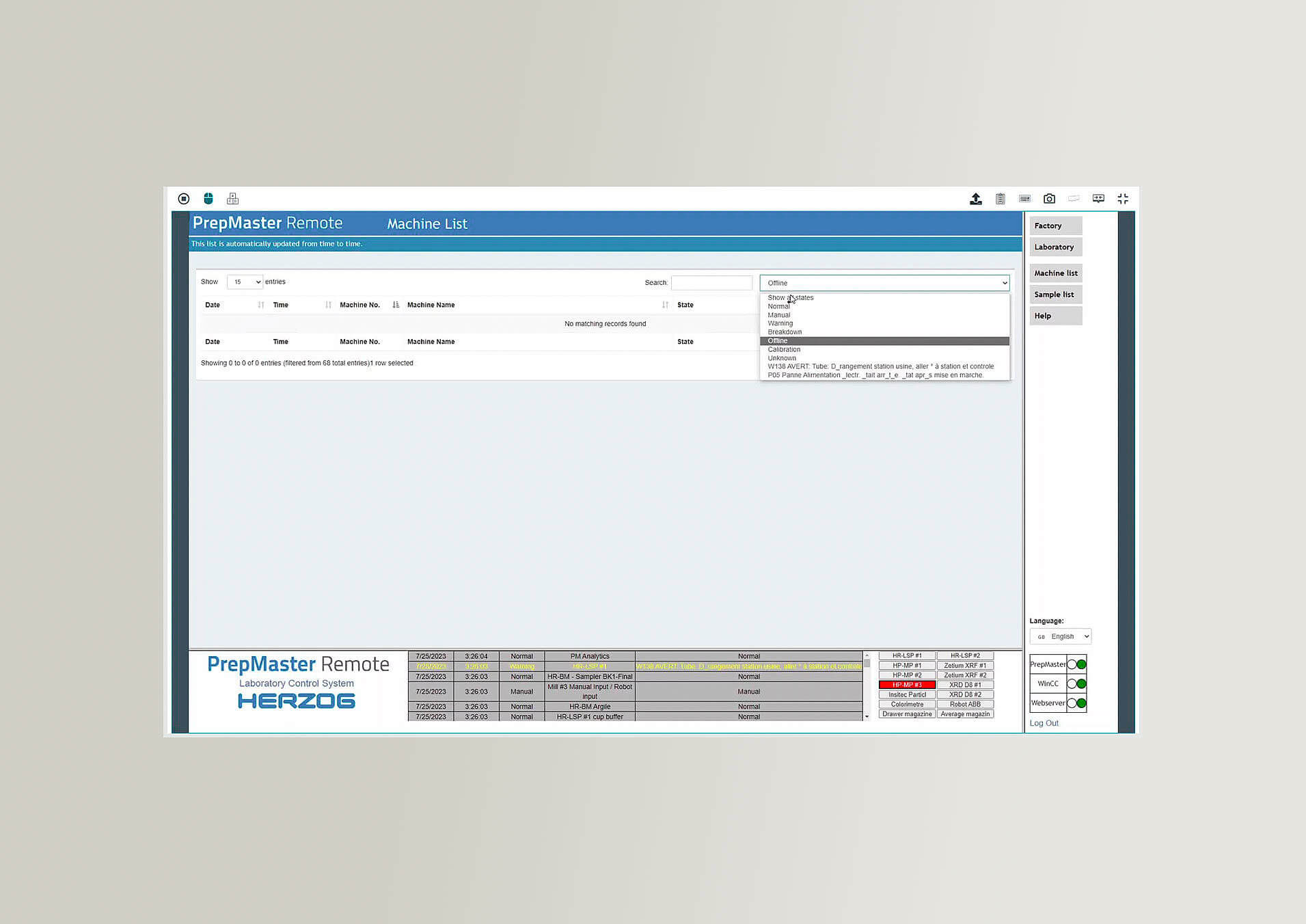Image resolution: width=1306 pixels, height=924 pixels.
Task: Open the Help page
Action: coord(1055,316)
